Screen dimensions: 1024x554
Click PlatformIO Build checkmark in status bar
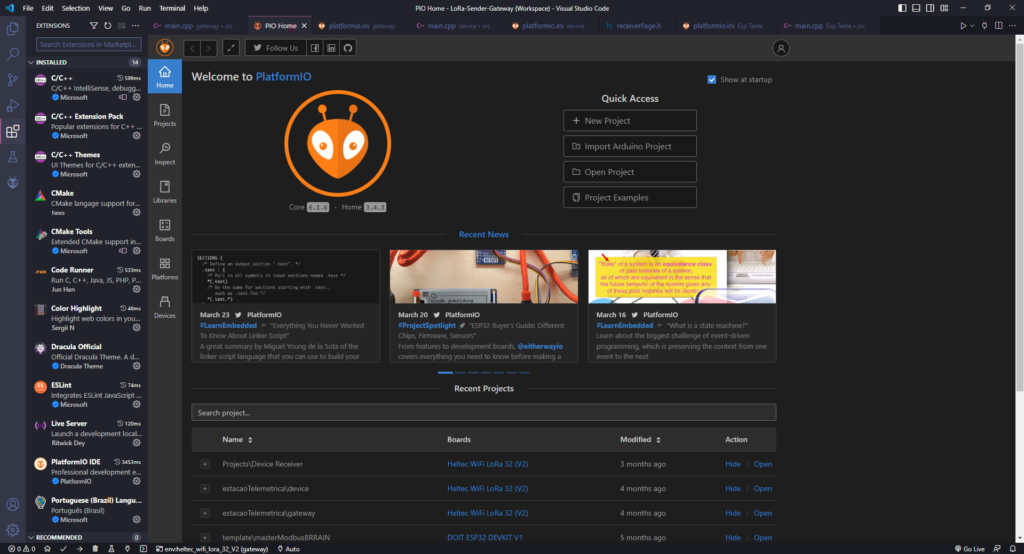pos(63,549)
